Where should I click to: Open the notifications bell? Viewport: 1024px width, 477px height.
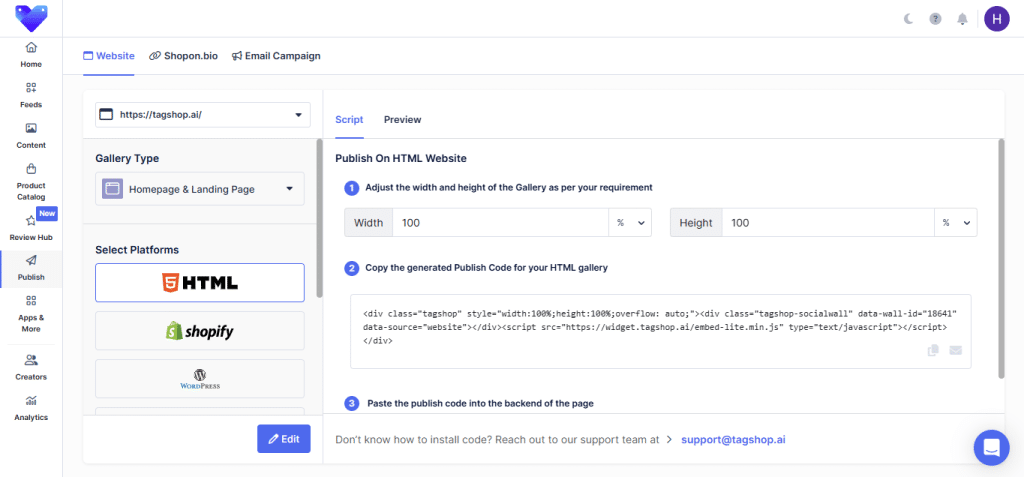pos(962,19)
